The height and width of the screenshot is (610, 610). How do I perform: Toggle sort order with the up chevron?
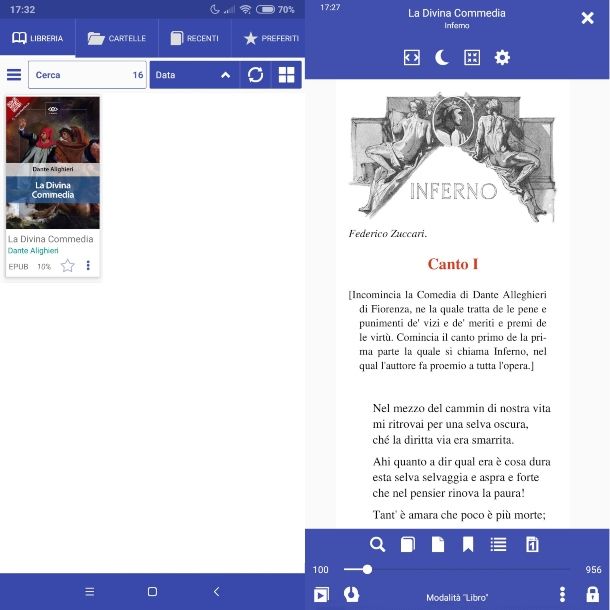point(226,75)
